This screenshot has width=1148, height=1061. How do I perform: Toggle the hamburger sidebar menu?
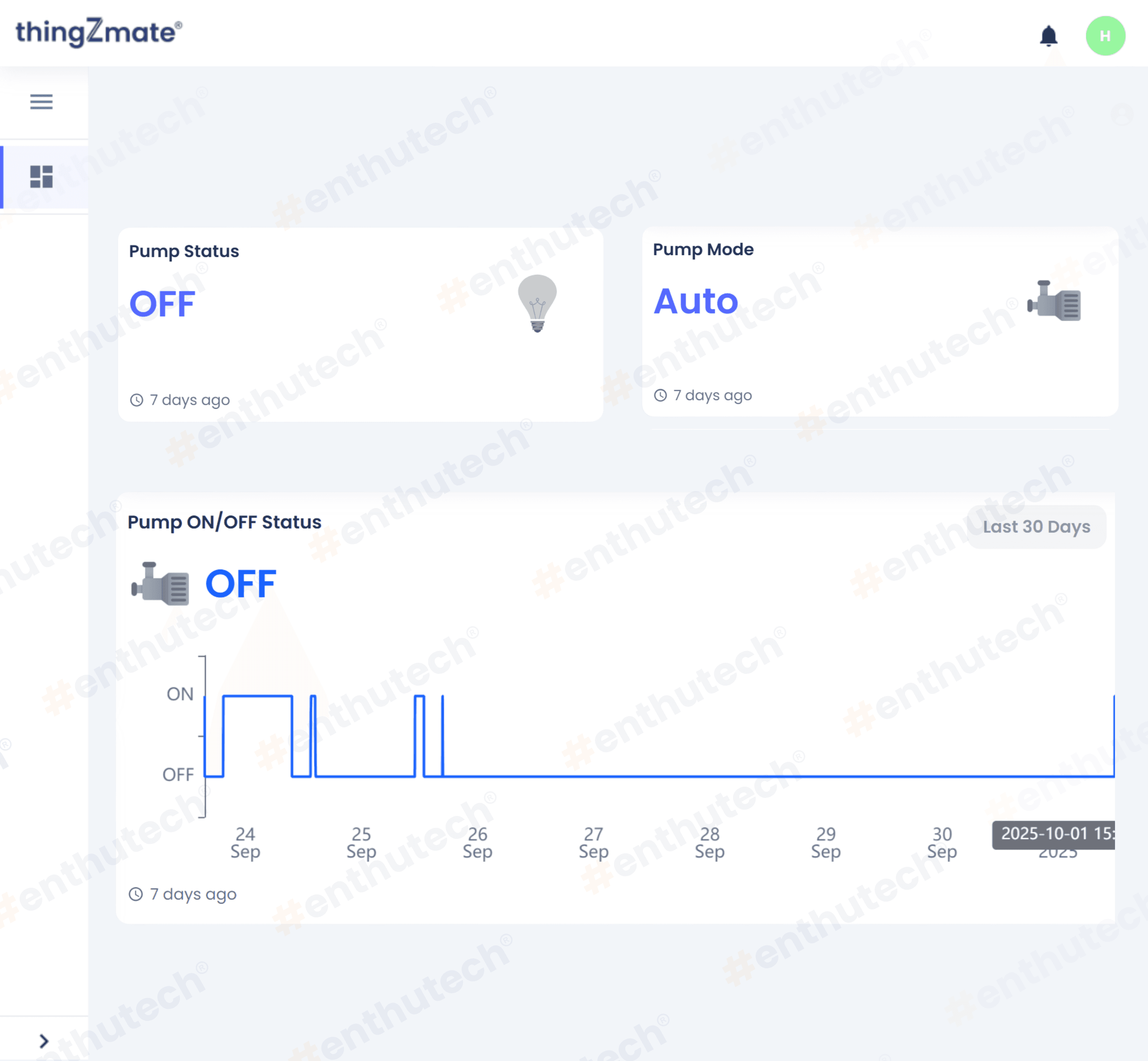coord(41,101)
